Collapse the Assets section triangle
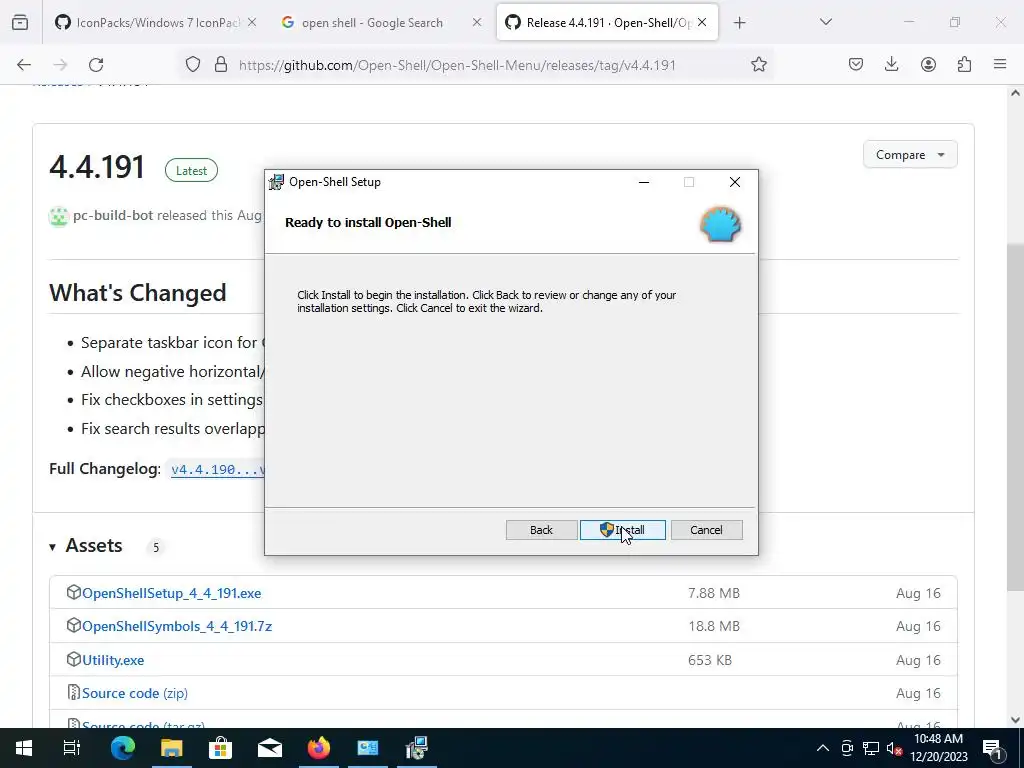 click(52, 547)
